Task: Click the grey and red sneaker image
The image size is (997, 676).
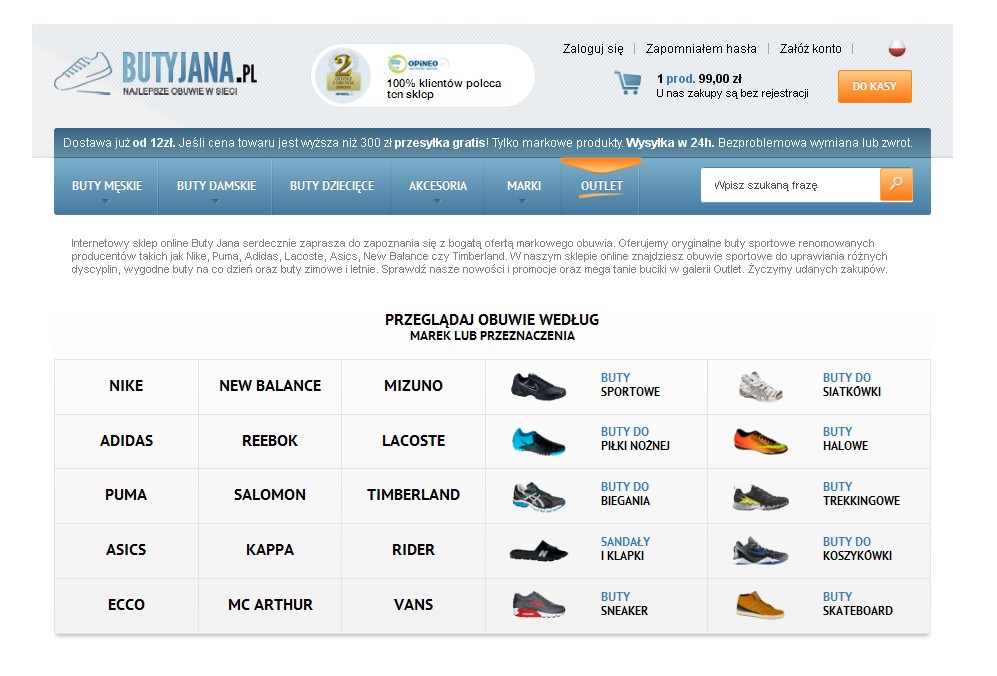Action: [x=538, y=605]
